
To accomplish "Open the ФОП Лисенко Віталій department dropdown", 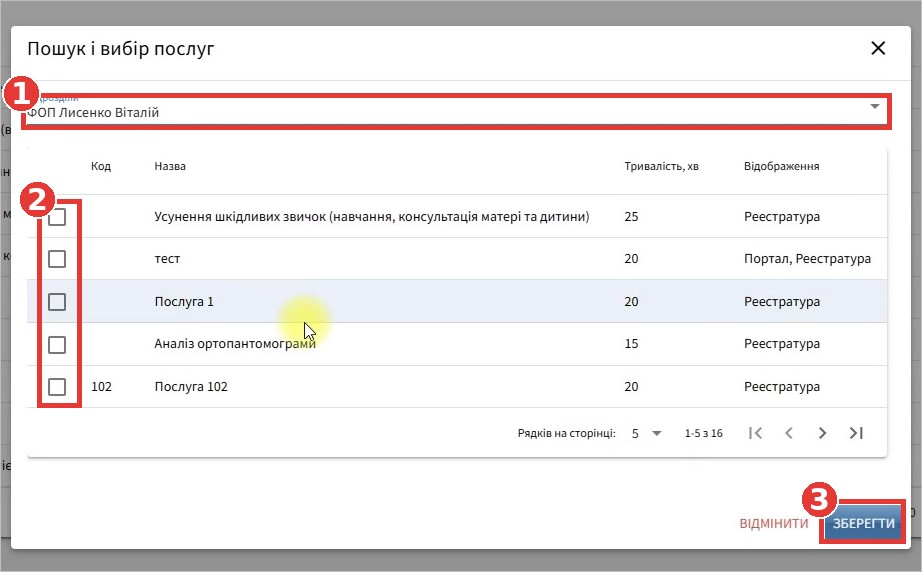I will 456,111.
